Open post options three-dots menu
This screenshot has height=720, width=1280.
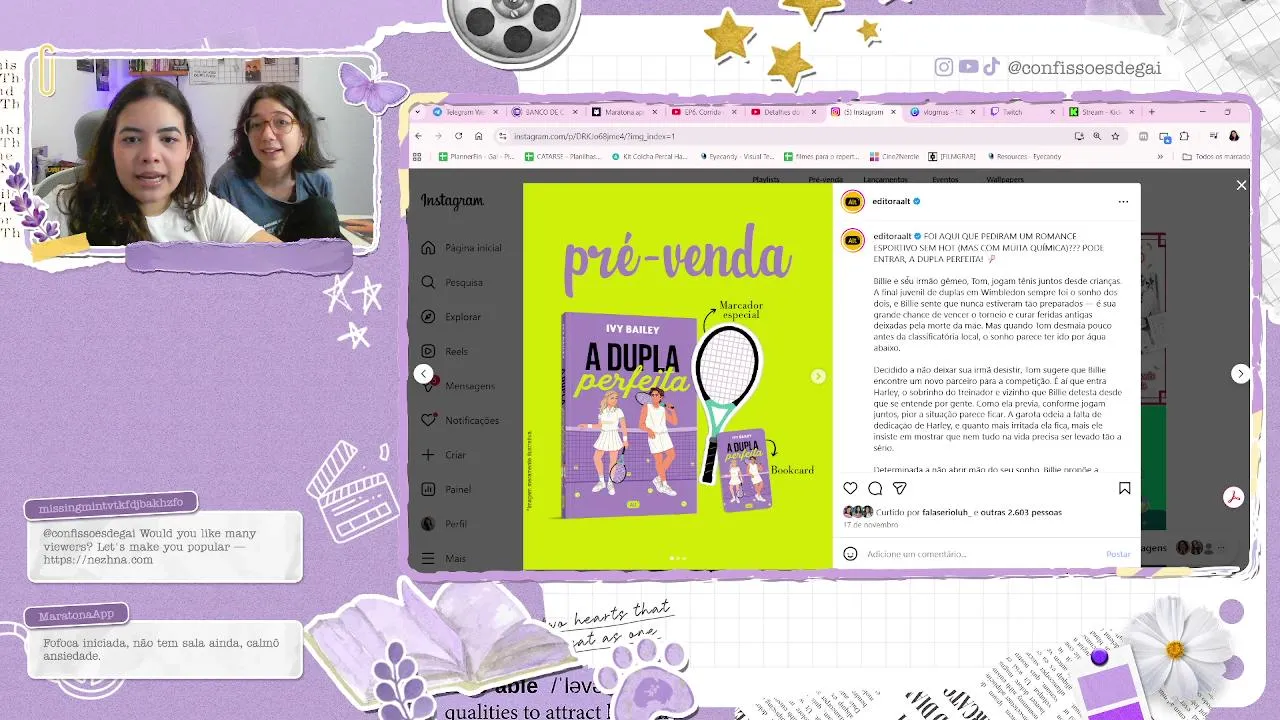[x=1123, y=201]
